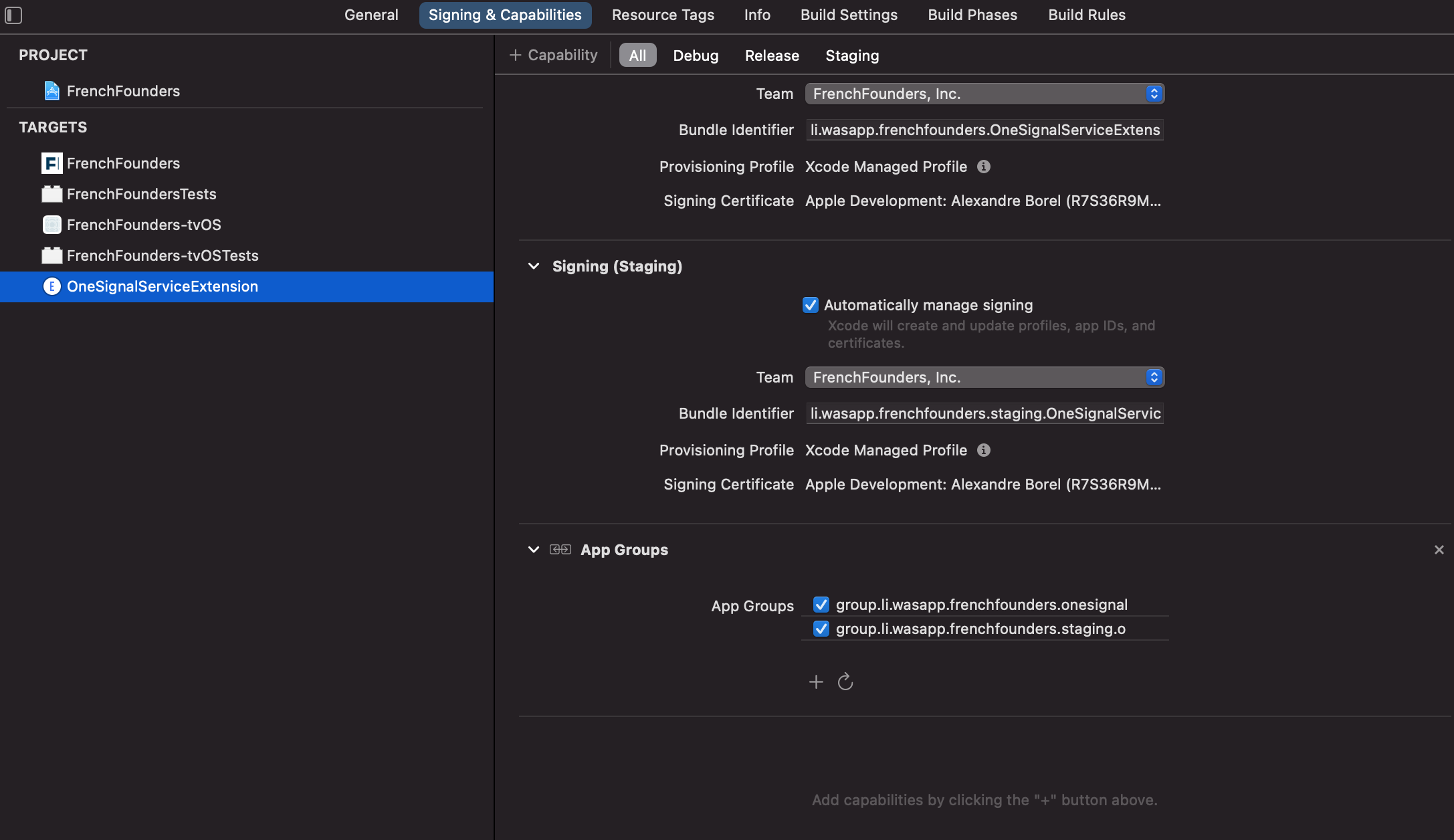Screen dimensions: 1454x840
Task: Click the refresh app groups button
Action: pyautogui.click(x=845, y=681)
